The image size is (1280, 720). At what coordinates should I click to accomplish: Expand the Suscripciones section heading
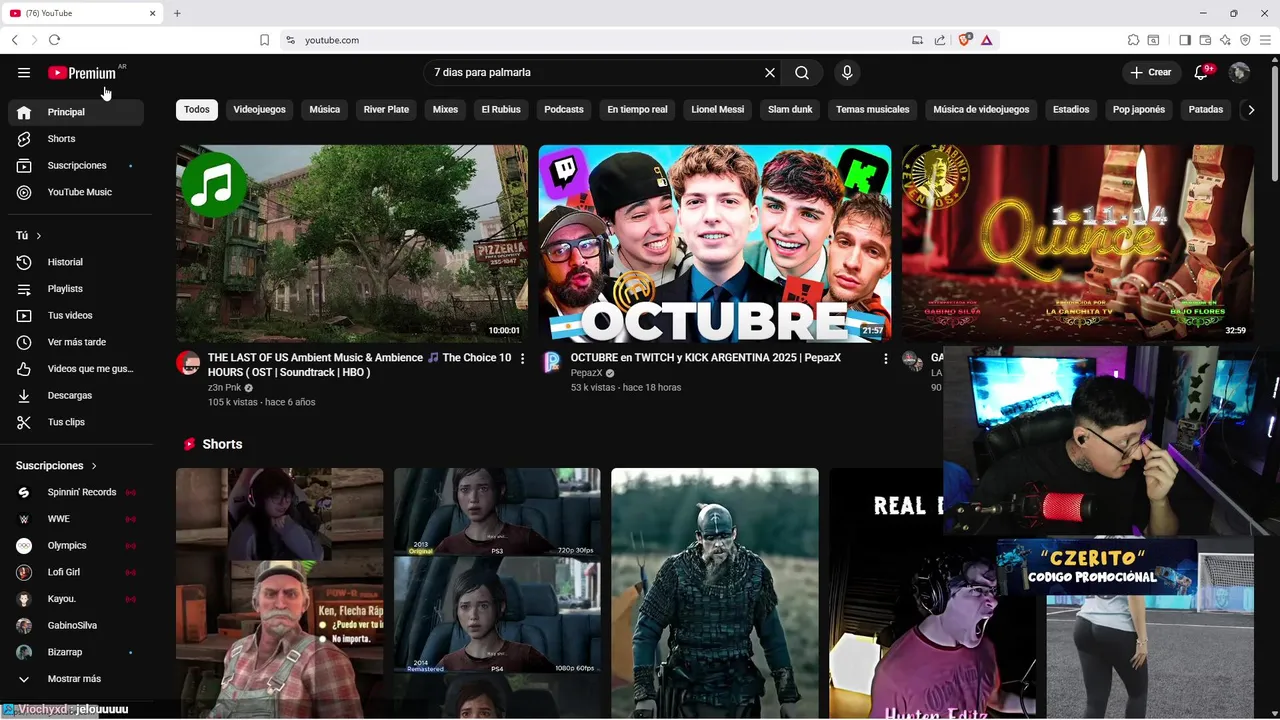pos(56,466)
